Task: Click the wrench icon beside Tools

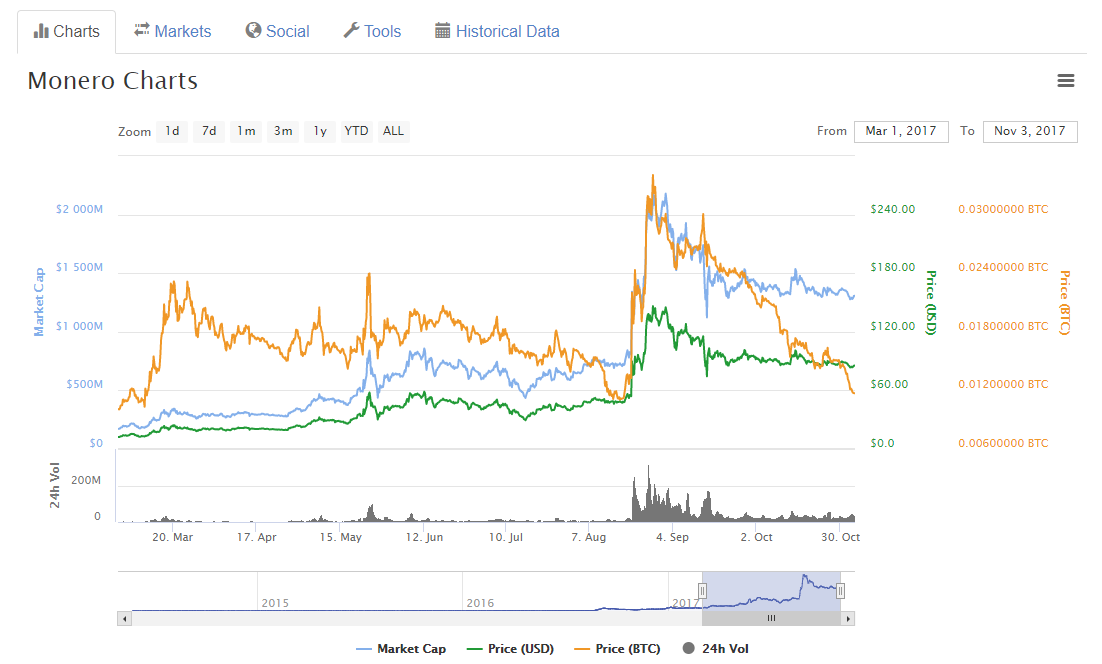Action: coord(351,30)
